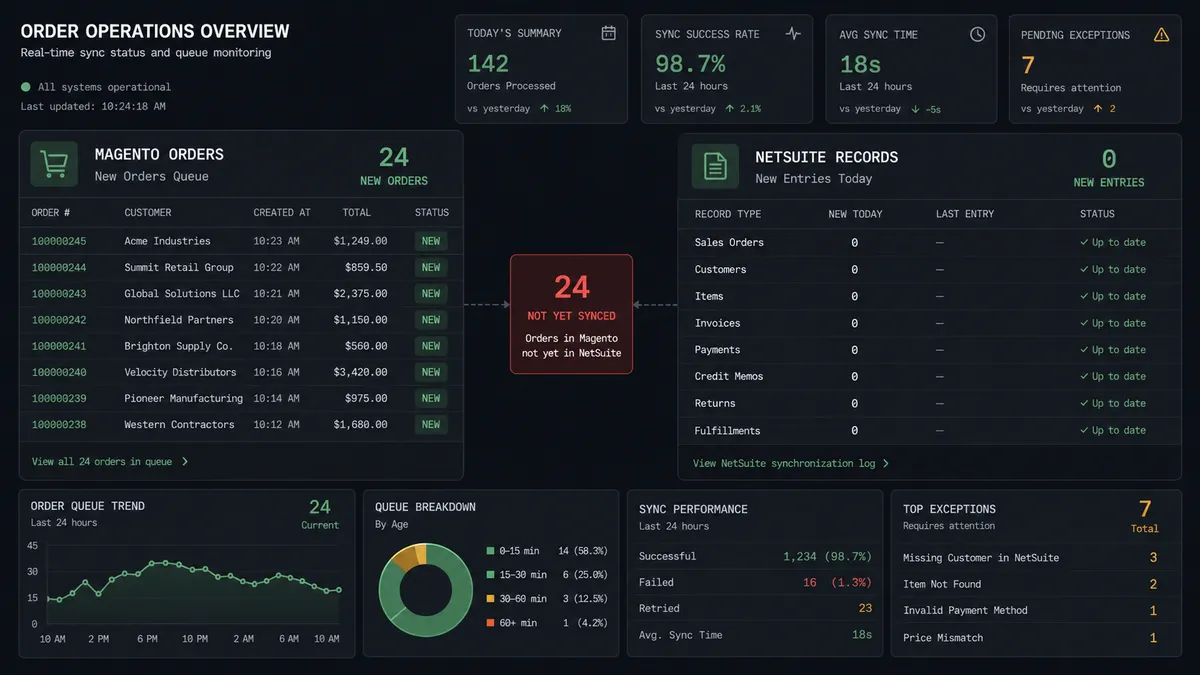Viewport: 1200px width, 675px height.
Task: Sort by the ORDER # column header
Action: click(x=51, y=212)
